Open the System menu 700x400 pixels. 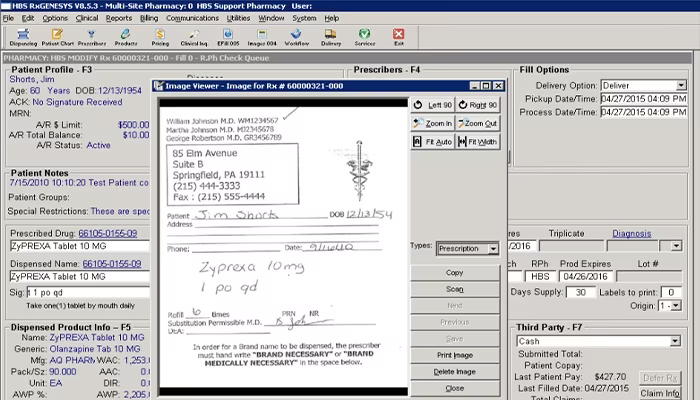[304, 18]
